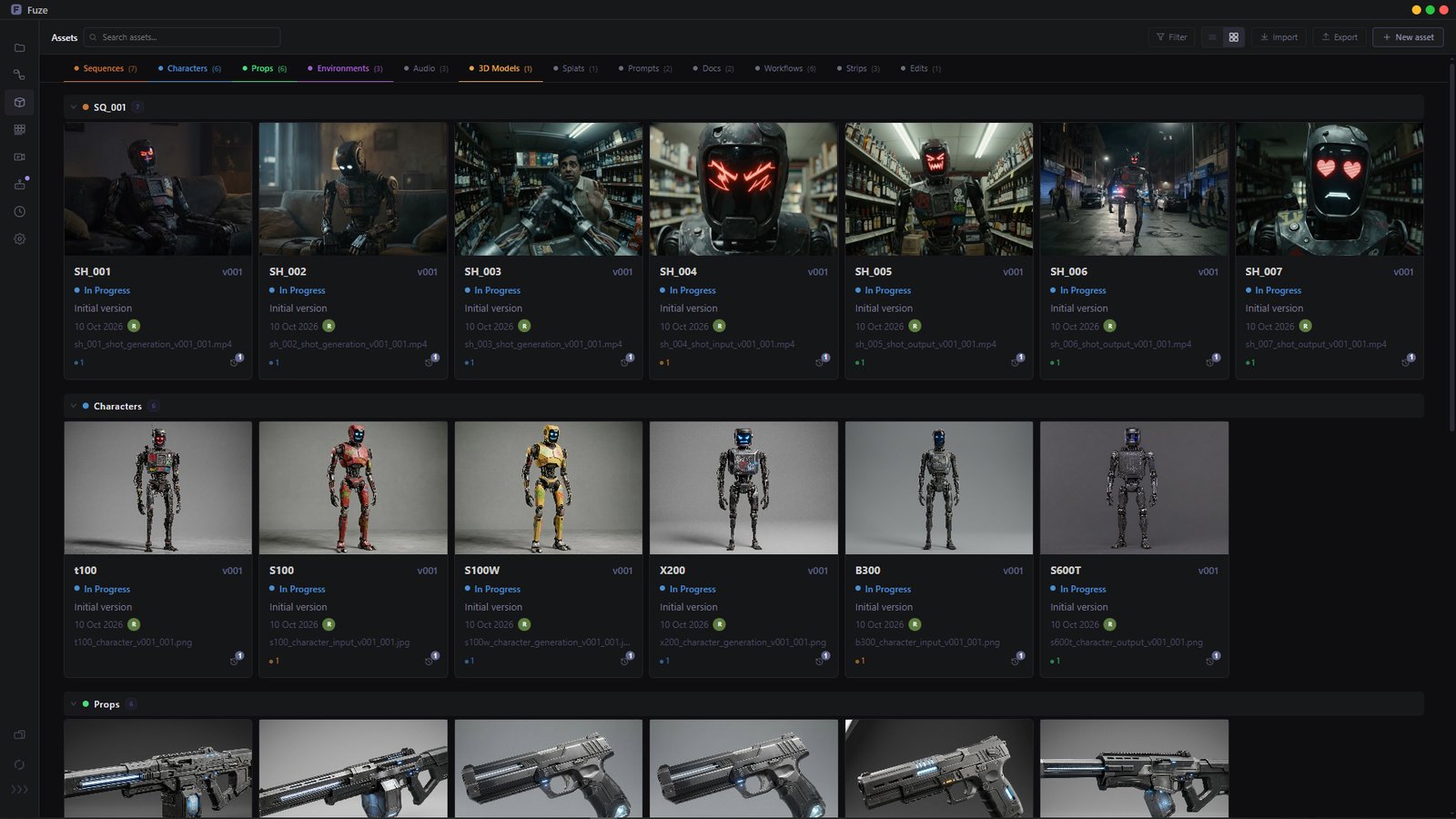The height and width of the screenshot is (819, 1456).
Task: Select the cube assets sidebar icon
Action: pyautogui.click(x=19, y=102)
